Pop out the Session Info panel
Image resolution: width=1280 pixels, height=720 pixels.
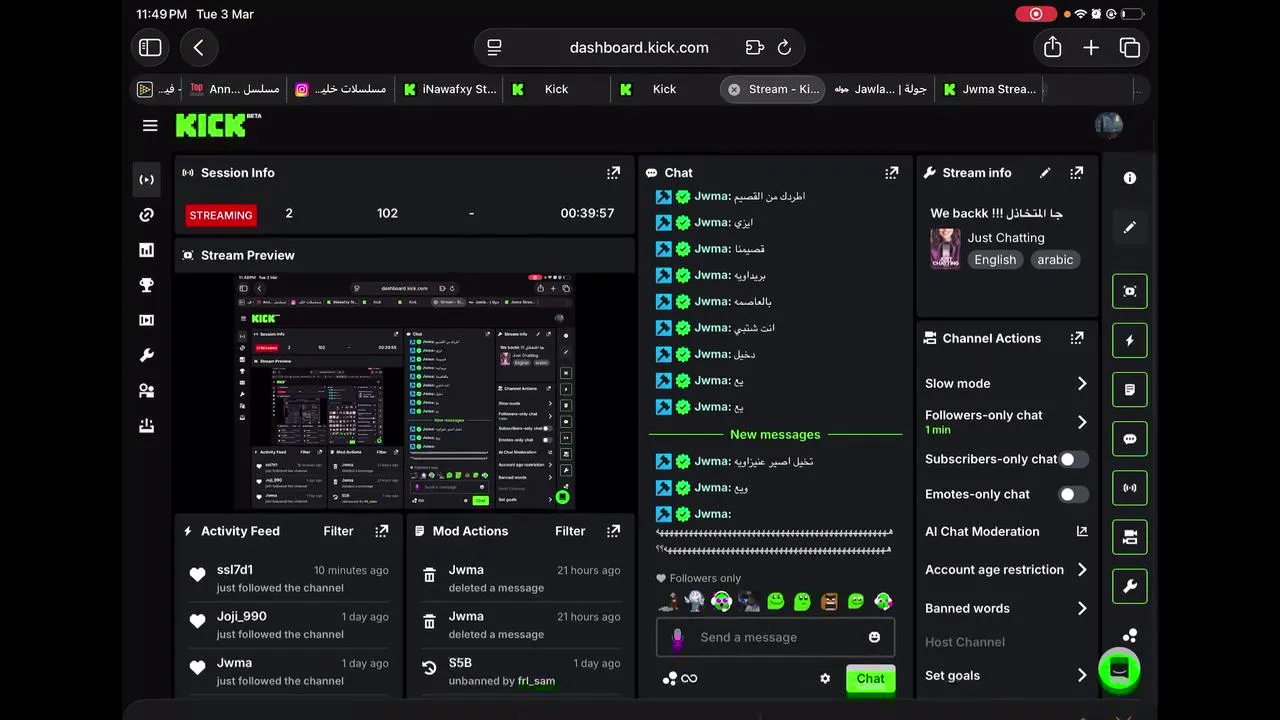613,173
